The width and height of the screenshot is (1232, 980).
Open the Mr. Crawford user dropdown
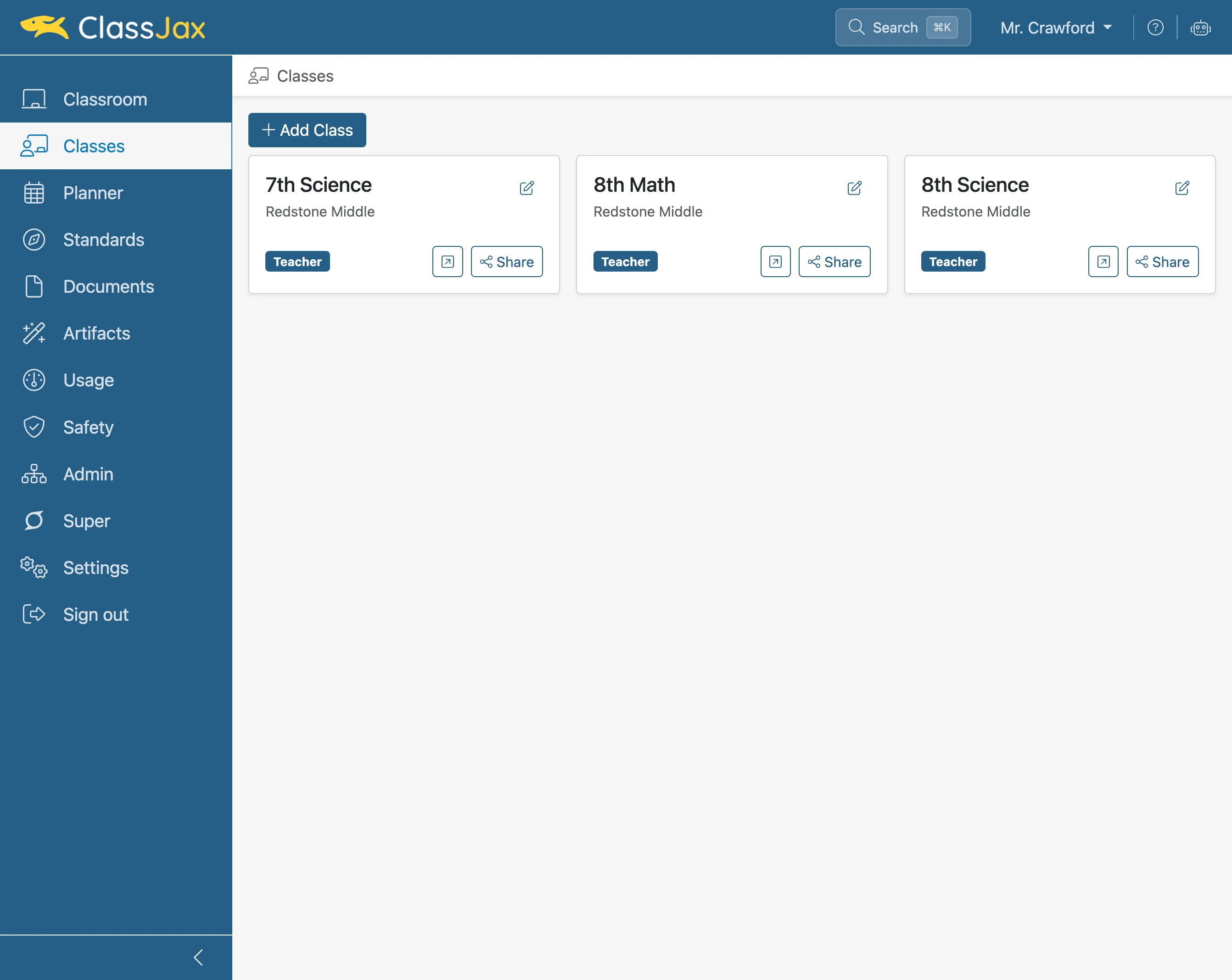1056,28
